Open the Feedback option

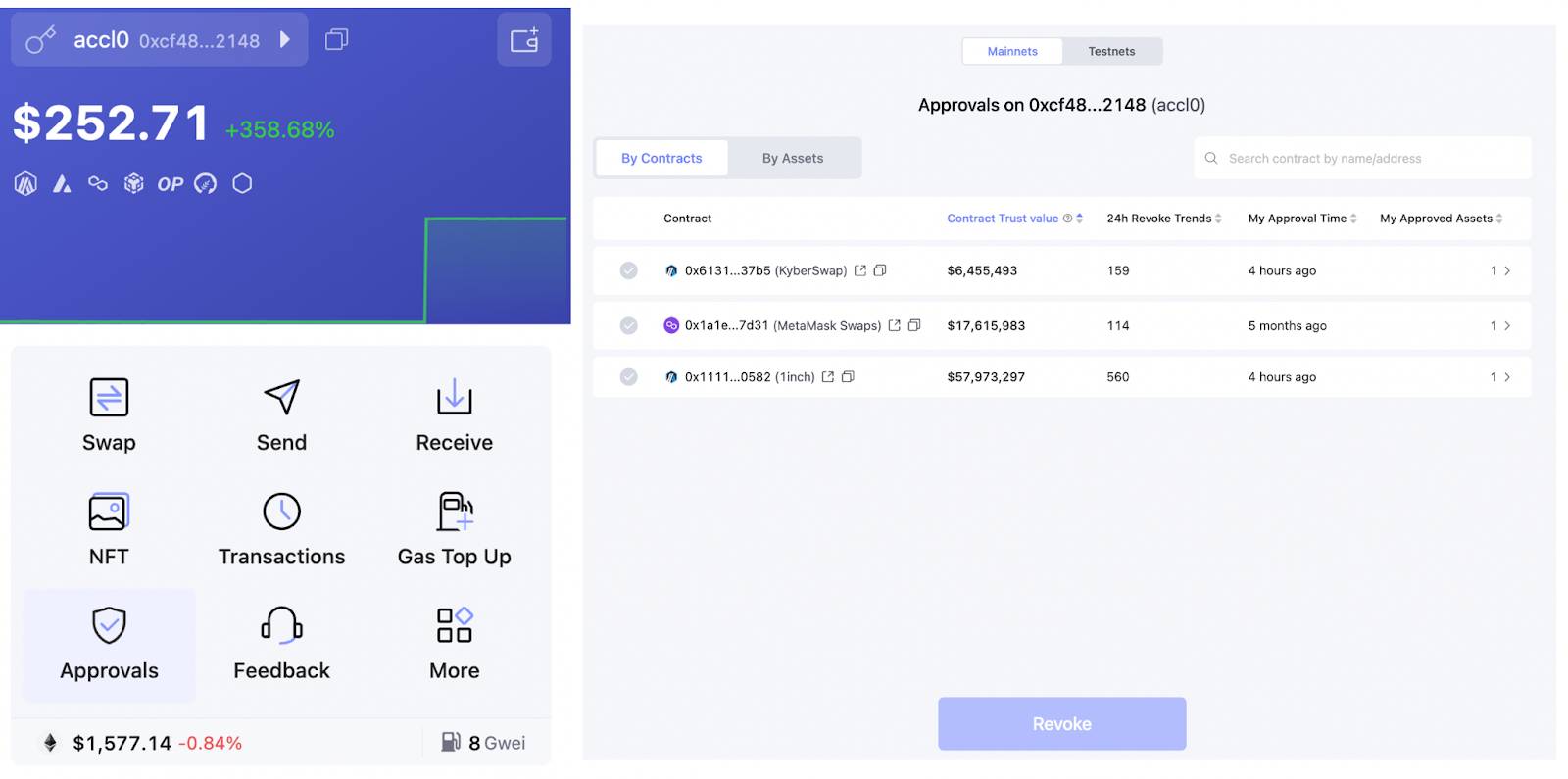click(281, 644)
